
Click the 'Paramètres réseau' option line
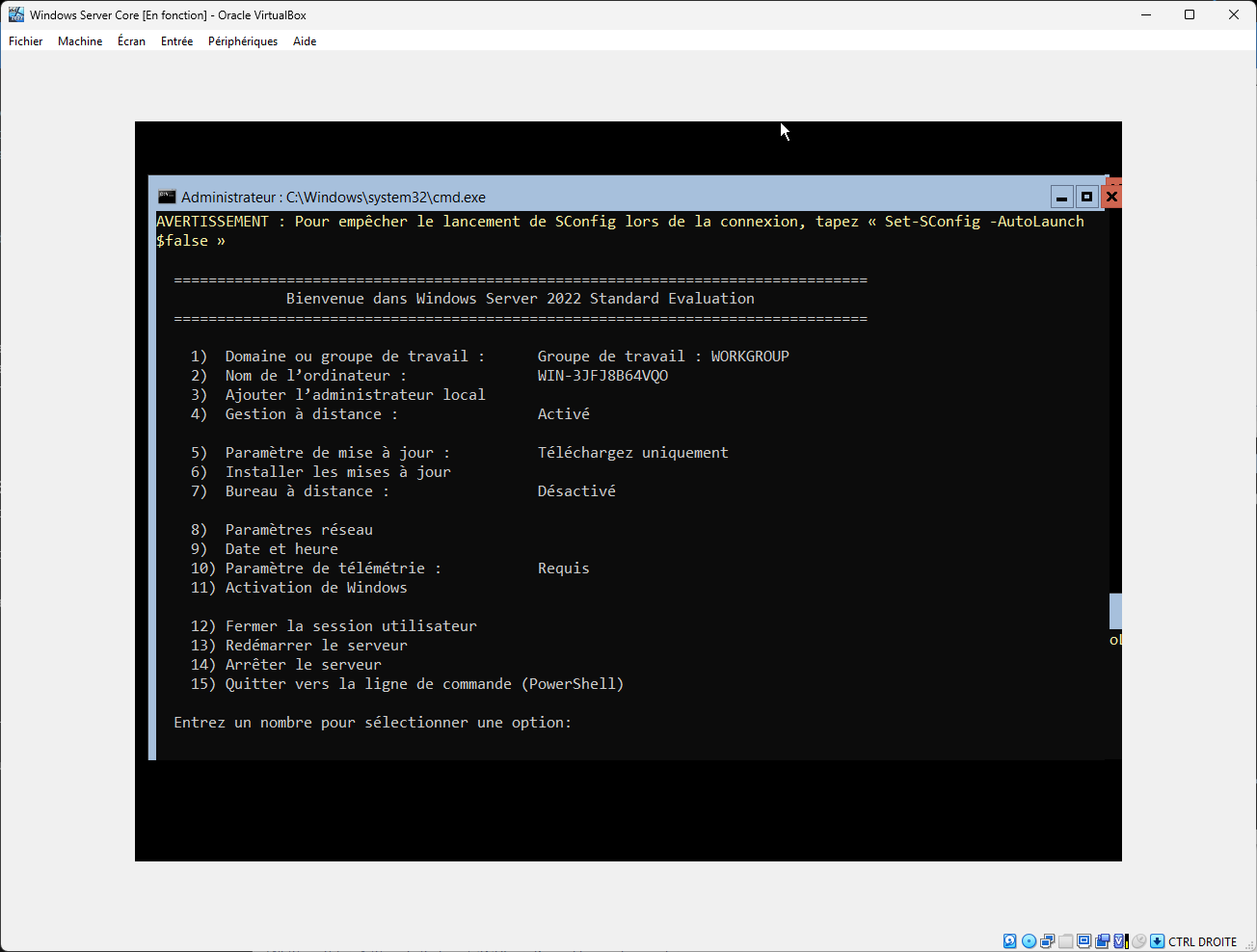click(281, 530)
